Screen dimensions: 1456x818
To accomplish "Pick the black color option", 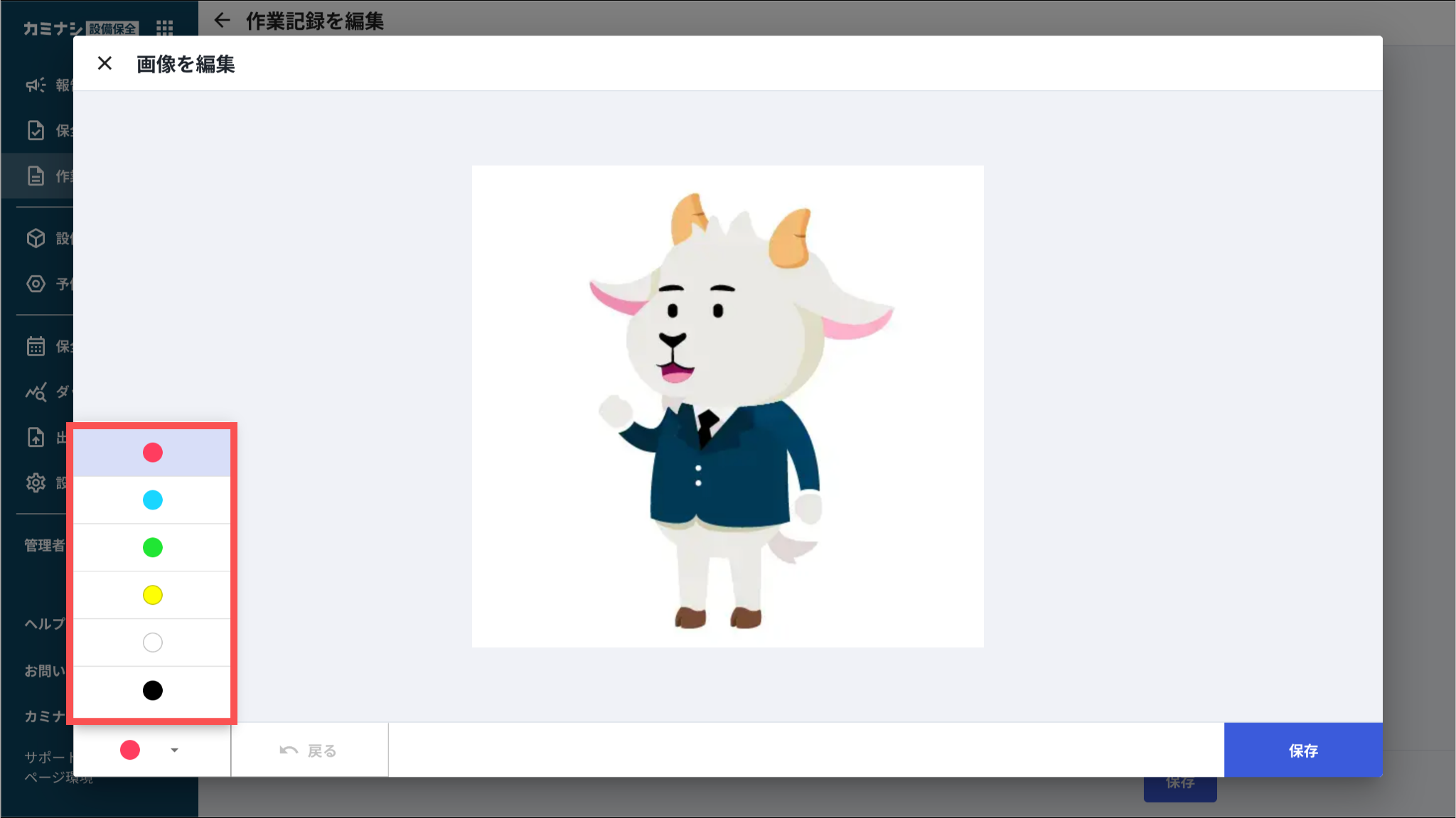I will click(152, 690).
